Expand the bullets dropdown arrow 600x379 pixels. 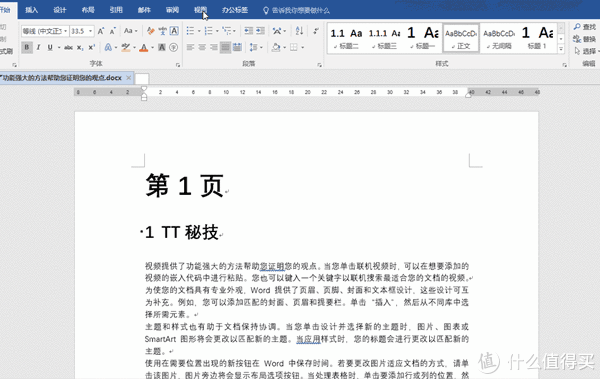click(199, 31)
